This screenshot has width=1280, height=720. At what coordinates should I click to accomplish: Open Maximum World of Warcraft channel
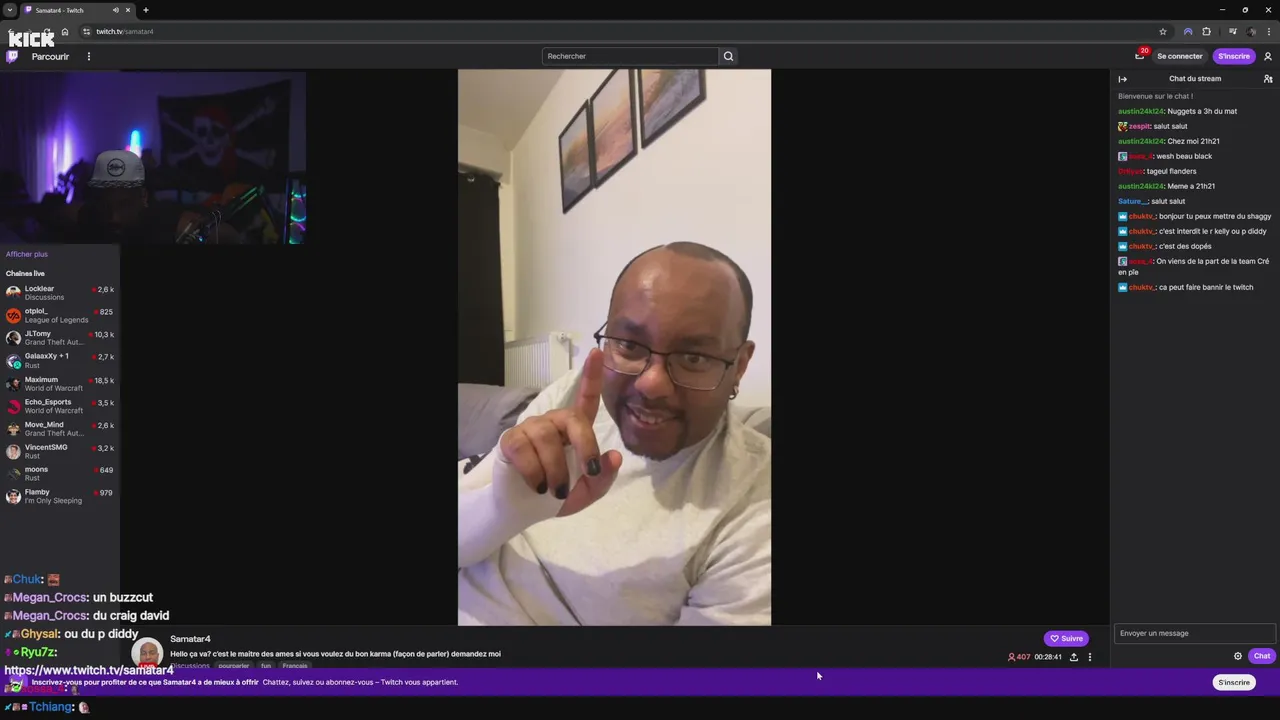tap(60, 384)
